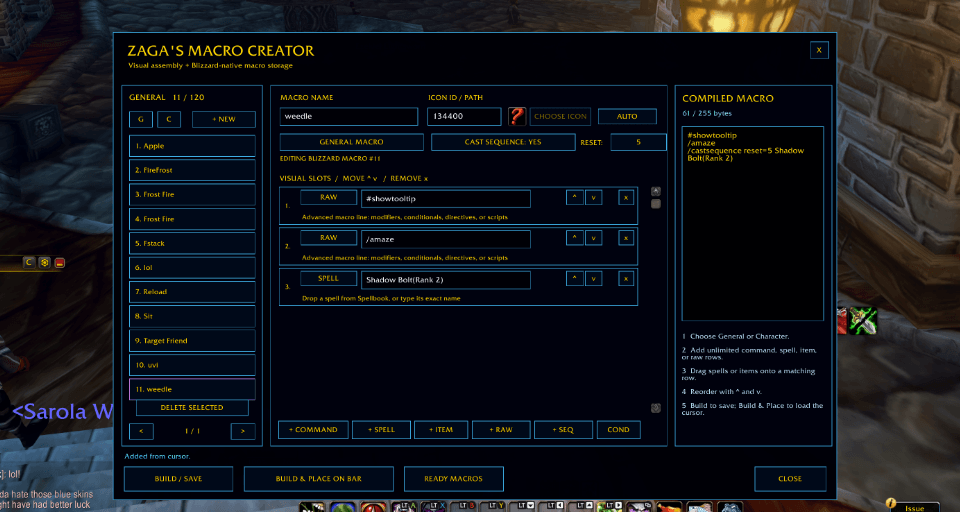Viewport: 960px width, 512px height.
Task: Select macro 3. Frost Fire
Action: [x=192, y=194]
